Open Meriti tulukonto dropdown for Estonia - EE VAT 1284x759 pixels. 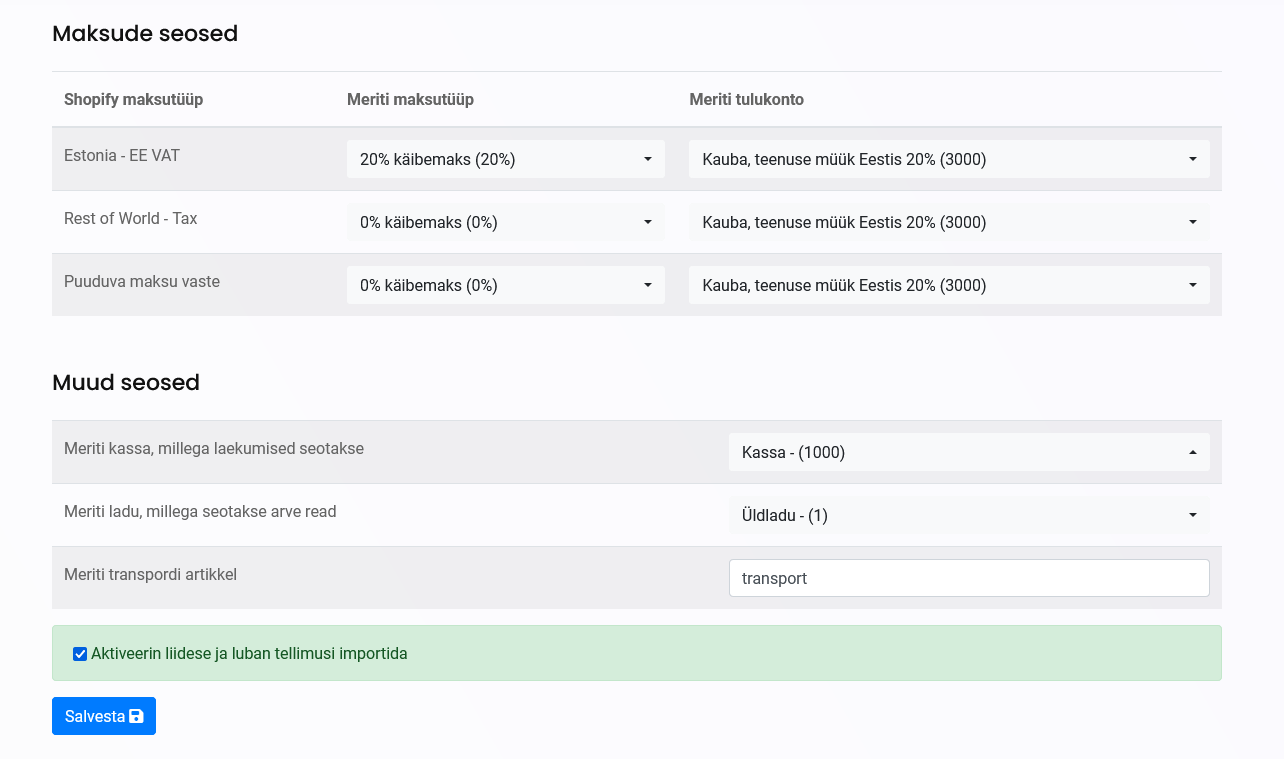(x=948, y=159)
